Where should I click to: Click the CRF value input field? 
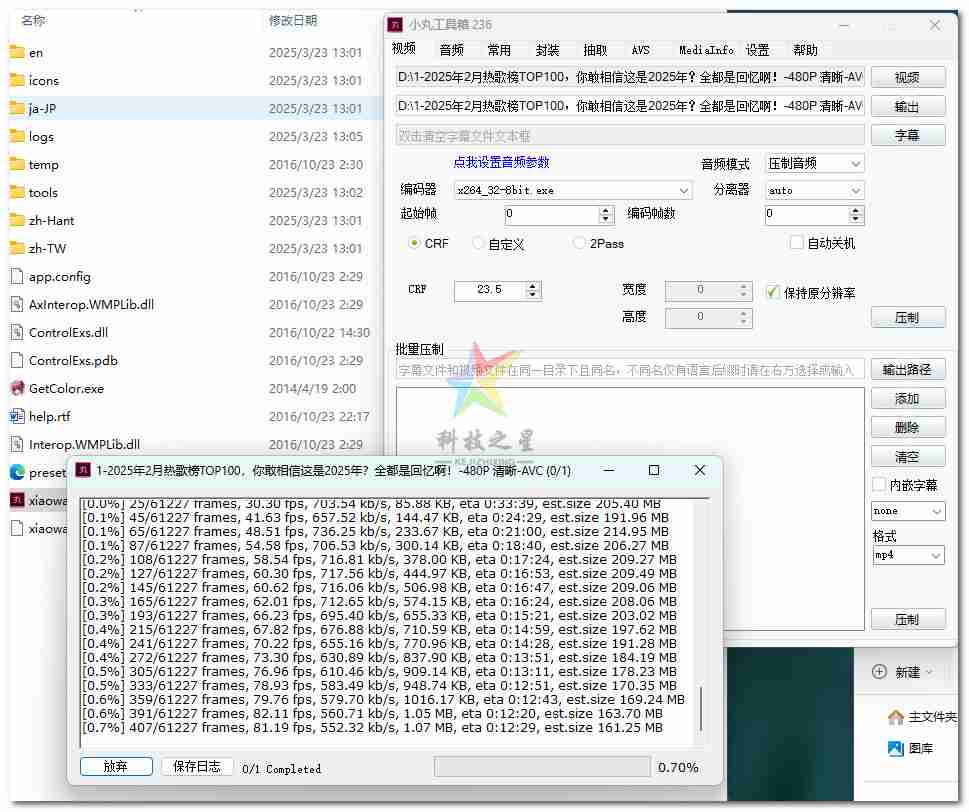(489, 290)
